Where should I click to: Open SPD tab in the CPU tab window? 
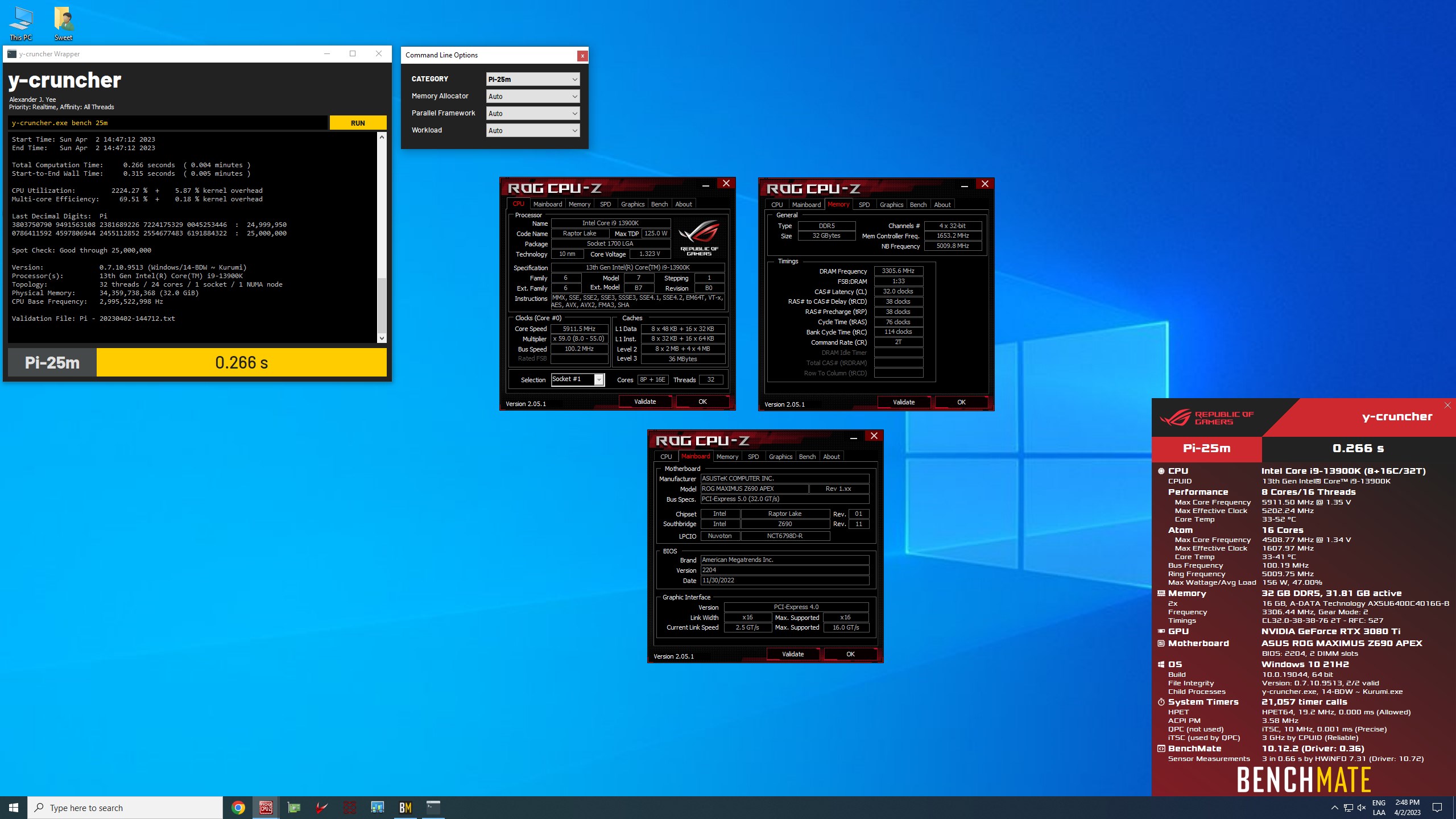pyautogui.click(x=605, y=204)
